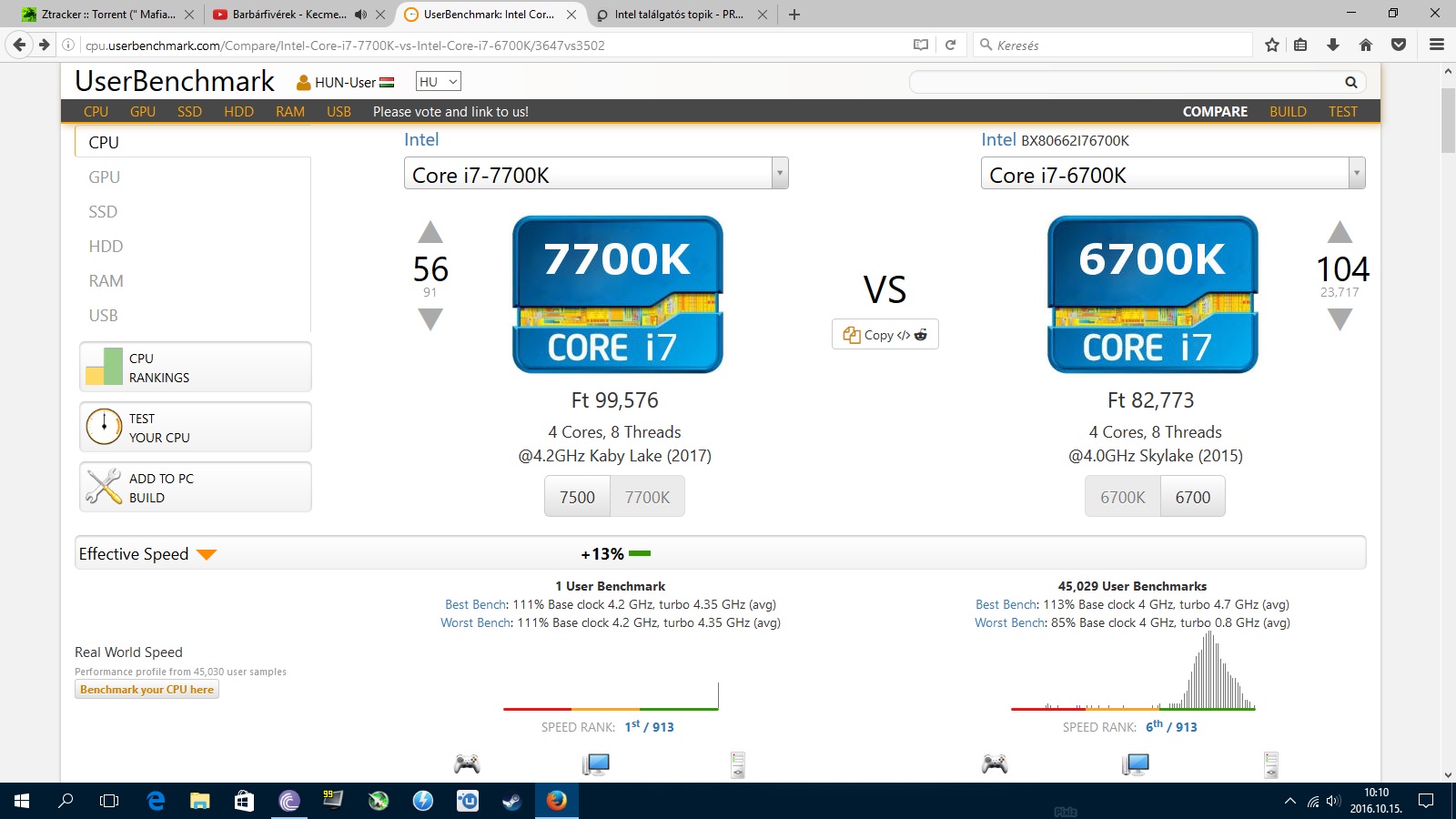Open Firefox reader view icon
Viewport: 1456px width, 819px height.
[x=921, y=45]
